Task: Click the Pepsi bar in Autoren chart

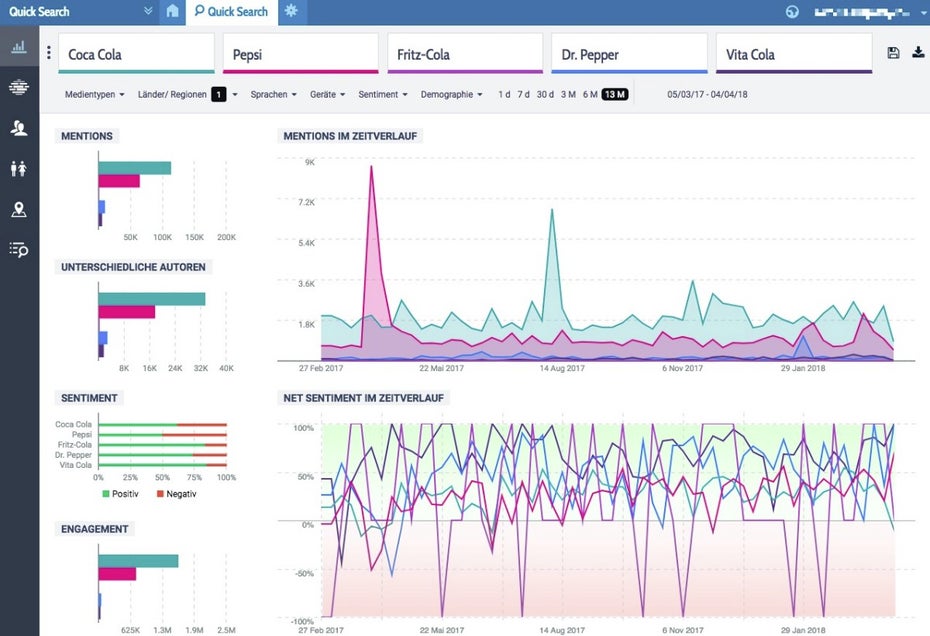Action: click(x=127, y=312)
